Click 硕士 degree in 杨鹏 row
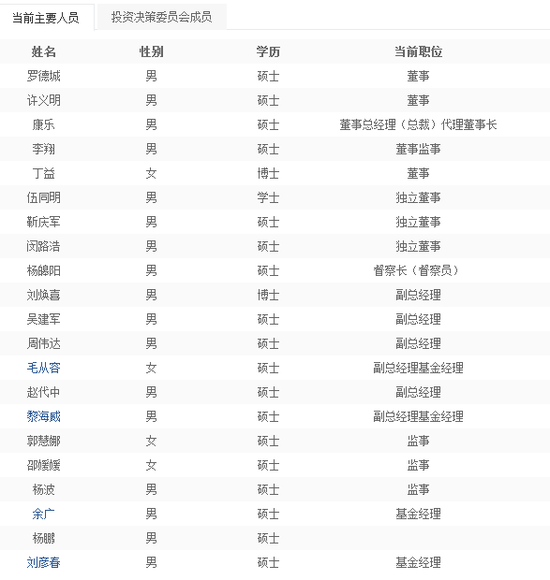The width and height of the screenshot is (550, 580). [x=268, y=538]
